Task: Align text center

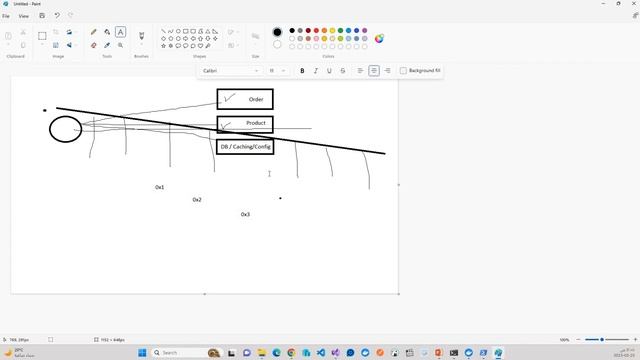Action: click(x=373, y=71)
